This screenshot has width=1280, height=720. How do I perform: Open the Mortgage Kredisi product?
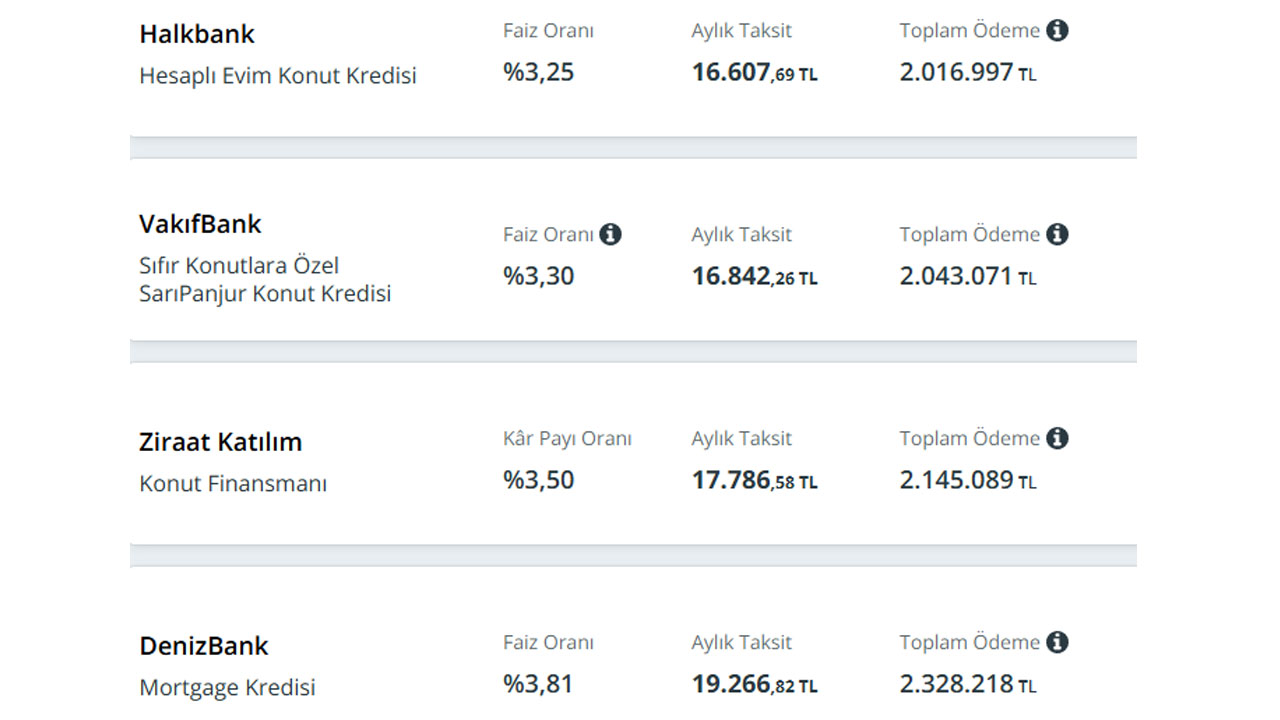click(x=227, y=688)
